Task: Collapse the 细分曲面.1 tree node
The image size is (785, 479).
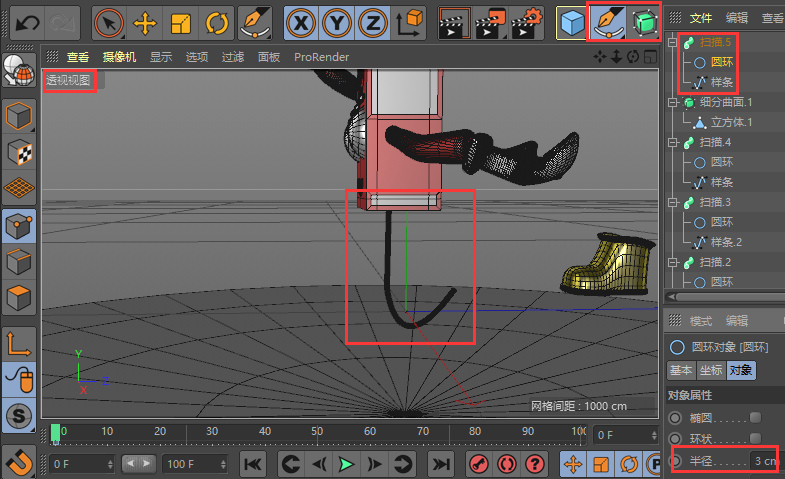Action: pos(673,103)
